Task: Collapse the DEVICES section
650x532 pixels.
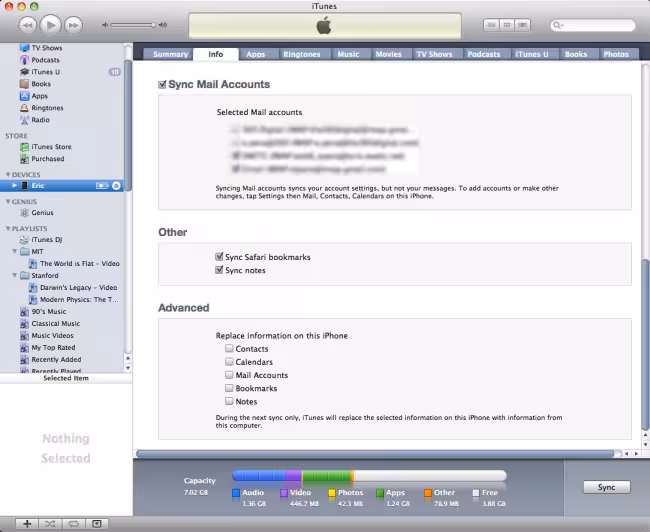Action: pos(7,175)
